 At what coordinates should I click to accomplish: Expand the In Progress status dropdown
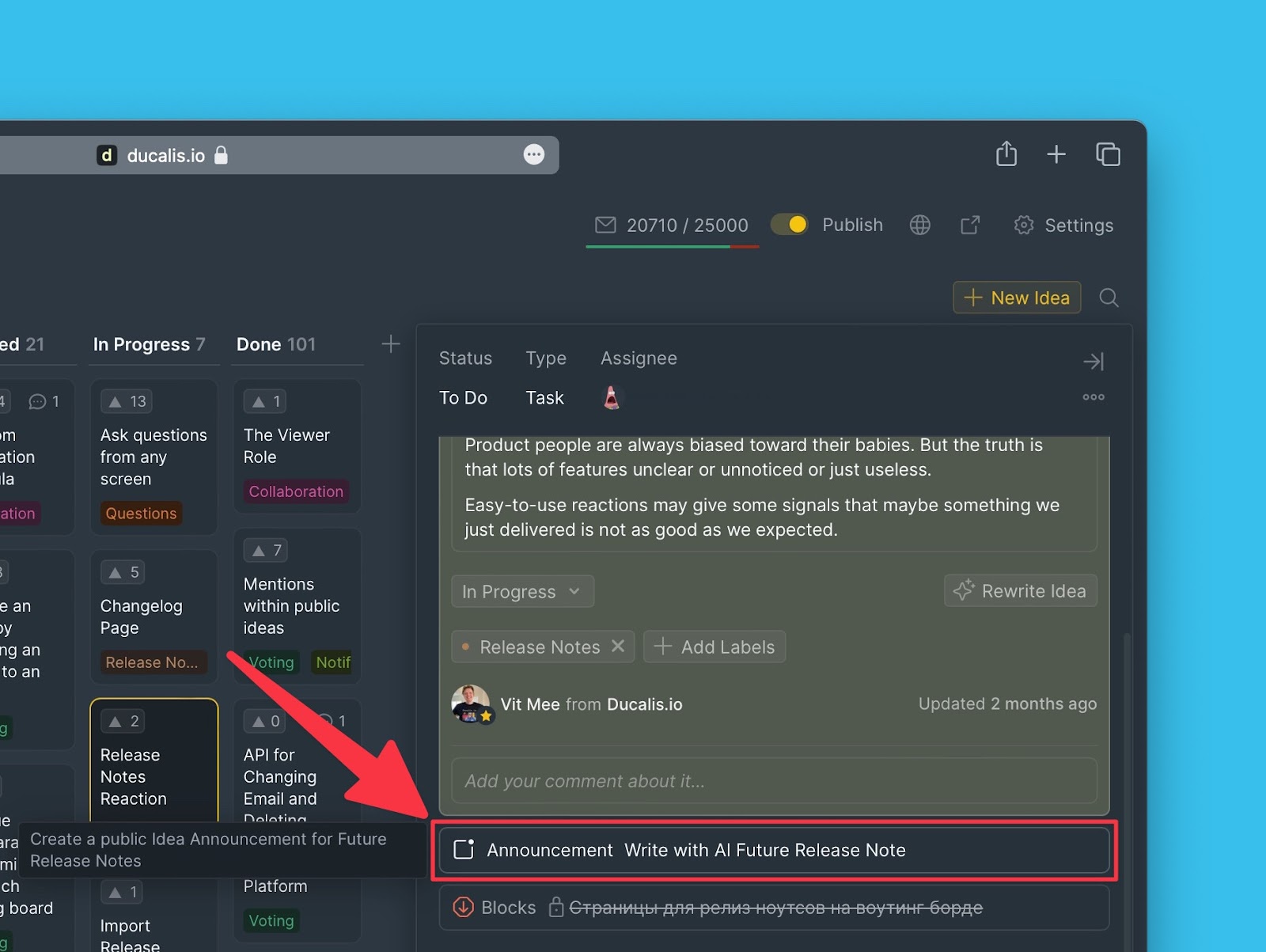tap(522, 592)
